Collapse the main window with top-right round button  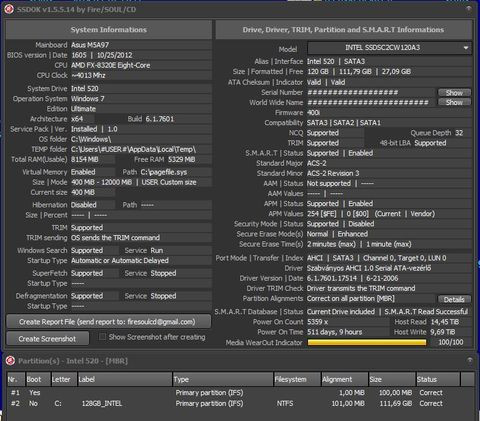pyautogui.click(x=469, y=9)
